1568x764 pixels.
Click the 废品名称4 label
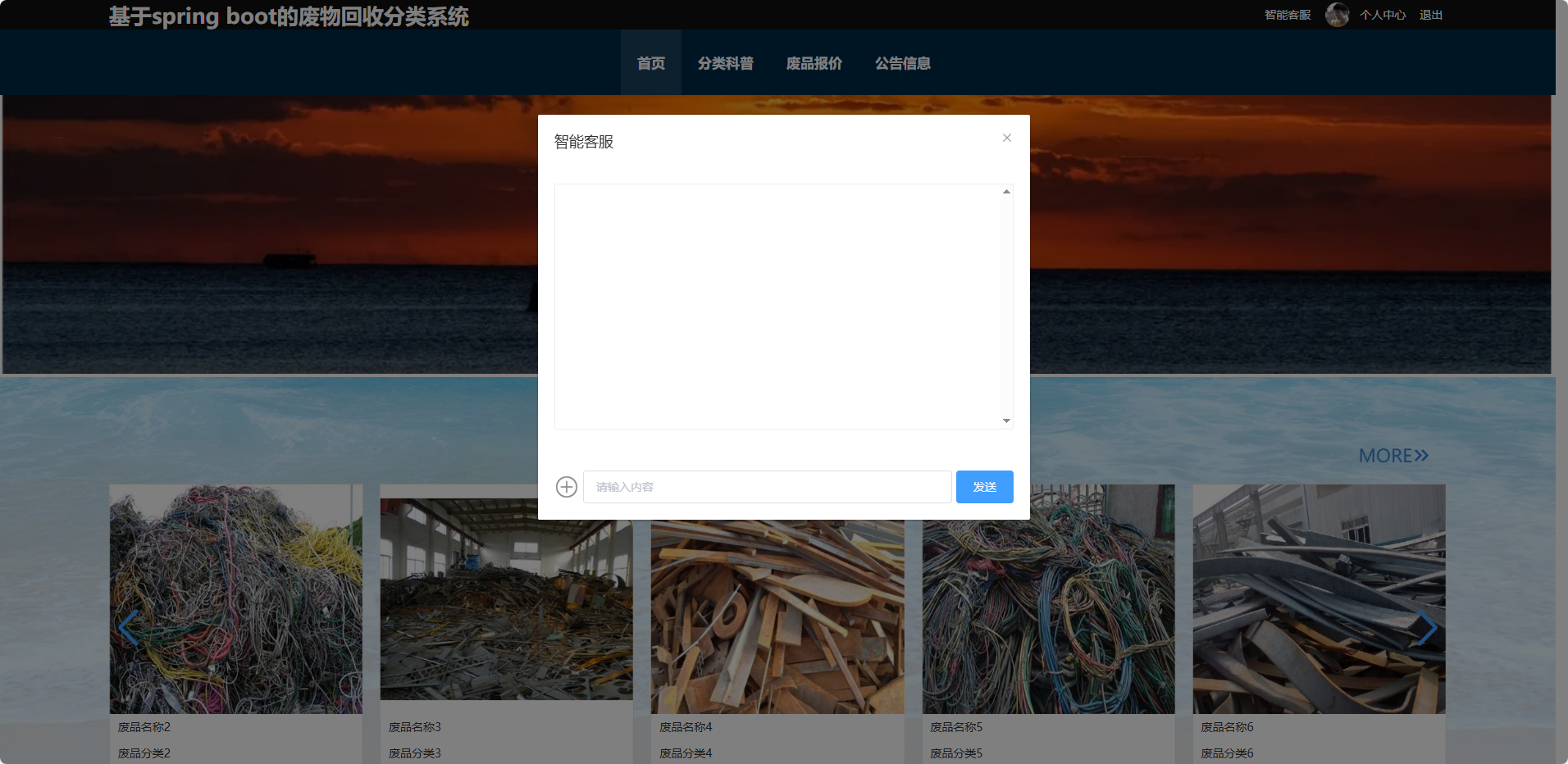point(686,727)
